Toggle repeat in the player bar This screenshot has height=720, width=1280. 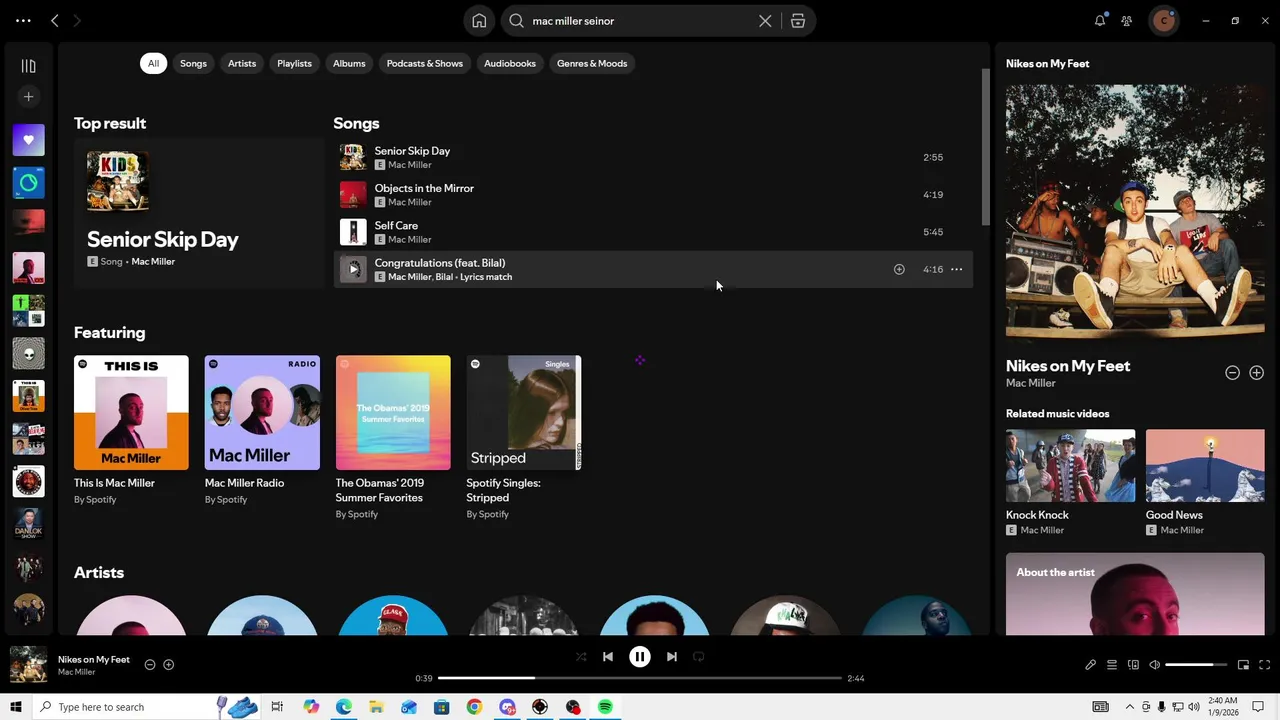click(699, 657)
